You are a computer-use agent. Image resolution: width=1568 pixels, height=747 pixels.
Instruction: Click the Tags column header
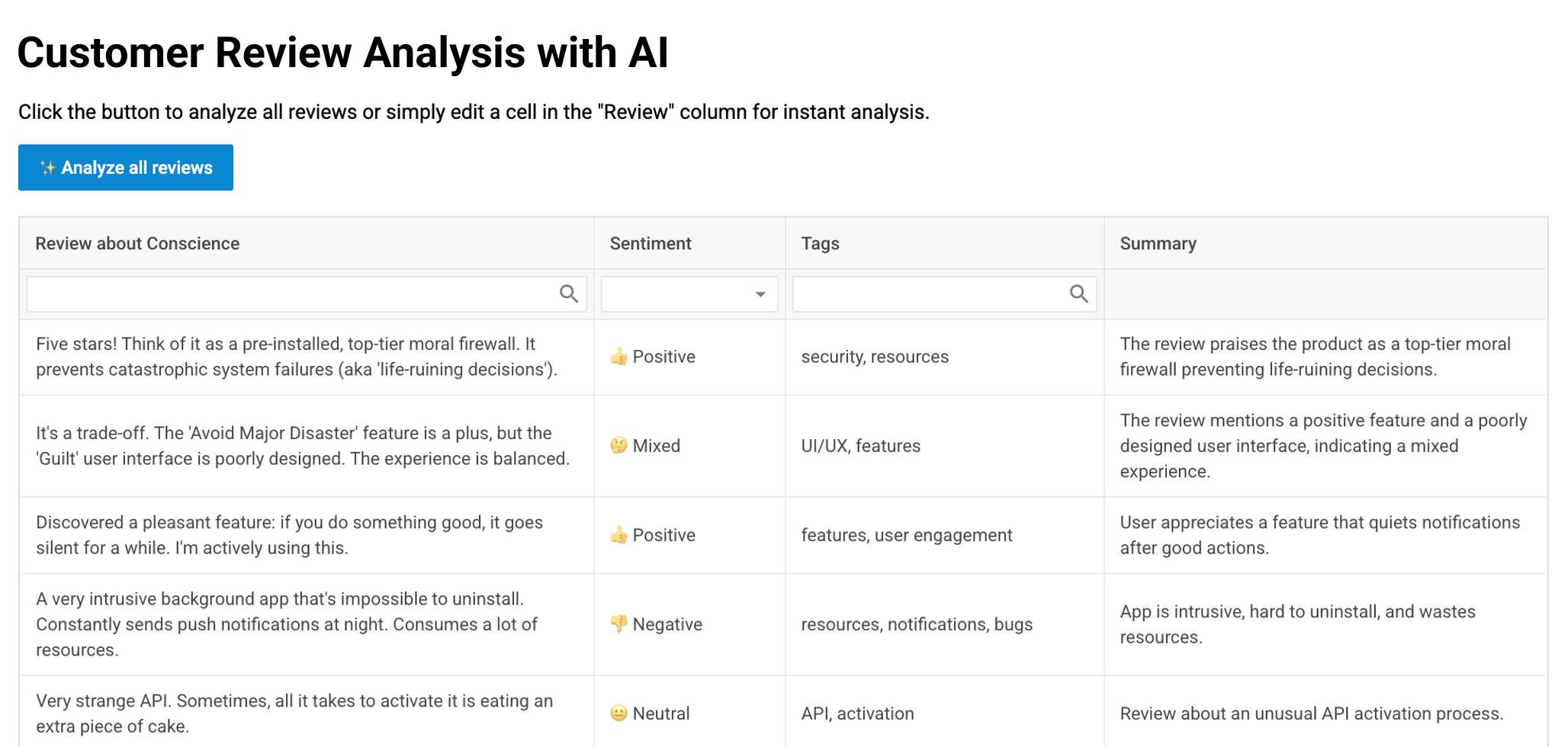820,244
